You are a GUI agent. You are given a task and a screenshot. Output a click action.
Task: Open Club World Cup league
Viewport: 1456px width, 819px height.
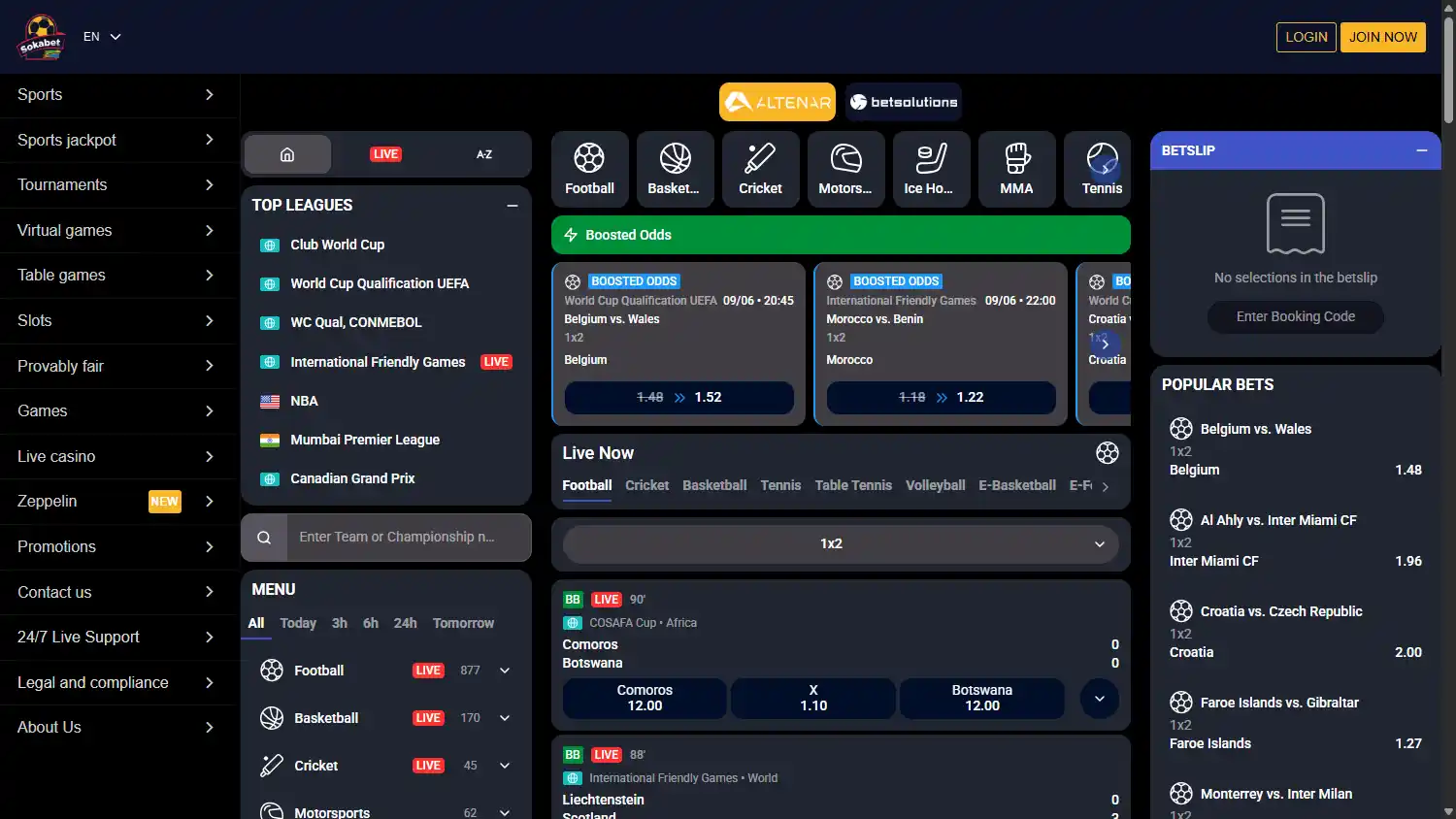337,245
